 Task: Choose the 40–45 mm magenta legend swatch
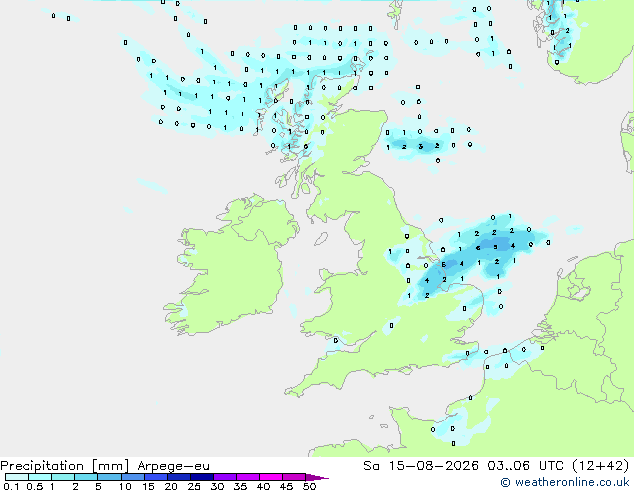(x=271, y=477)
